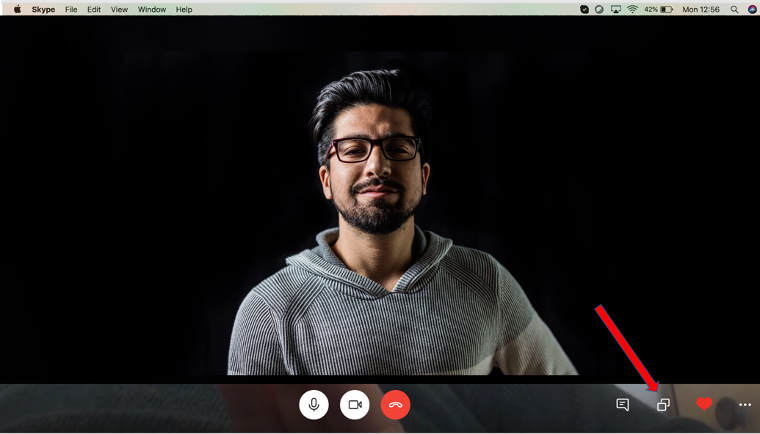This screenshot has height=434, width=760.
Task: Click the caller's video feed
Action: pos(380,199)
